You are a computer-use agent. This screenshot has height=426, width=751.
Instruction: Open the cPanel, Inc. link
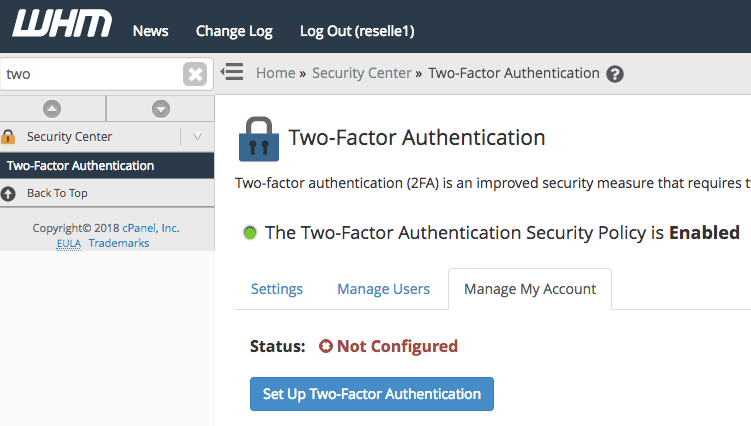tap(151, 228)
